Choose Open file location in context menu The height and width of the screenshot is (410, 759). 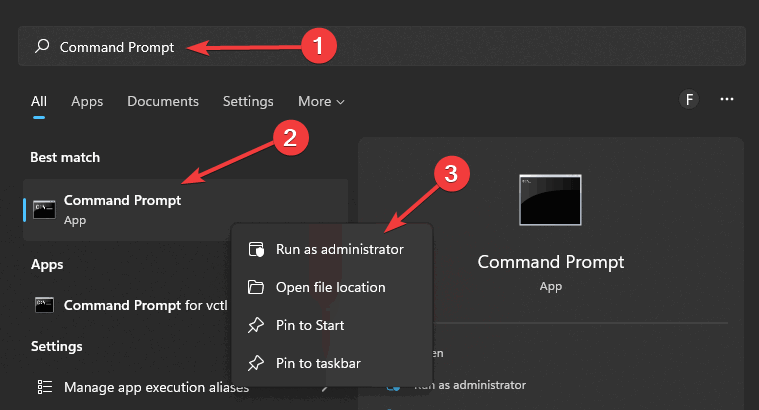(330, 287)
